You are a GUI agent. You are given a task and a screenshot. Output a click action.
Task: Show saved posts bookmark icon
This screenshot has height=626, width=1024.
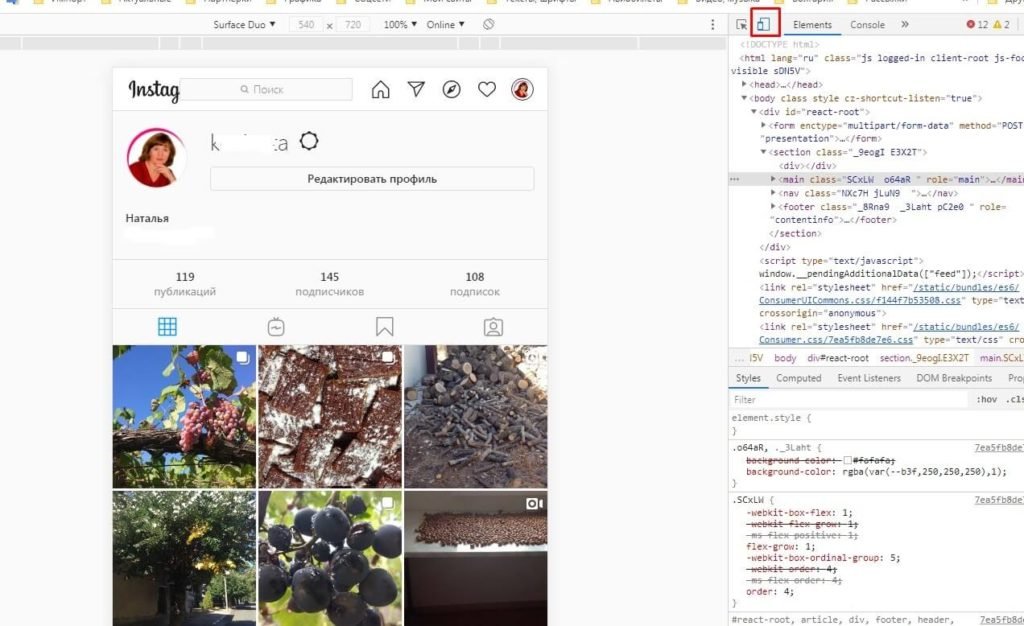pyautogui.click(x=384, y=327)
